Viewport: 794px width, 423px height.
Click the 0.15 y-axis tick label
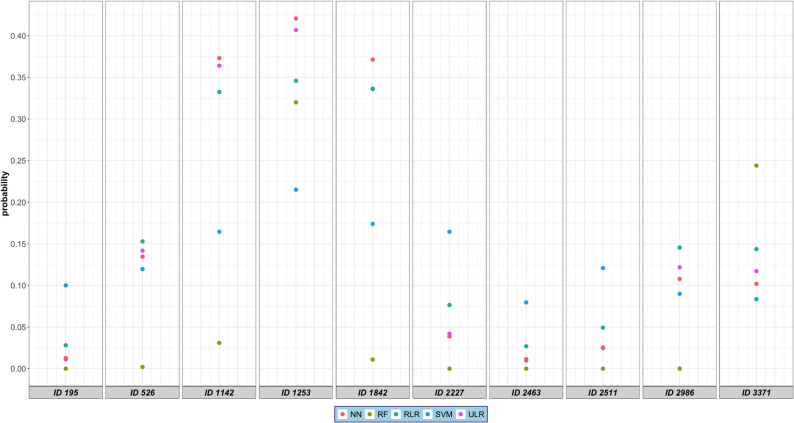tap(18, 244)
